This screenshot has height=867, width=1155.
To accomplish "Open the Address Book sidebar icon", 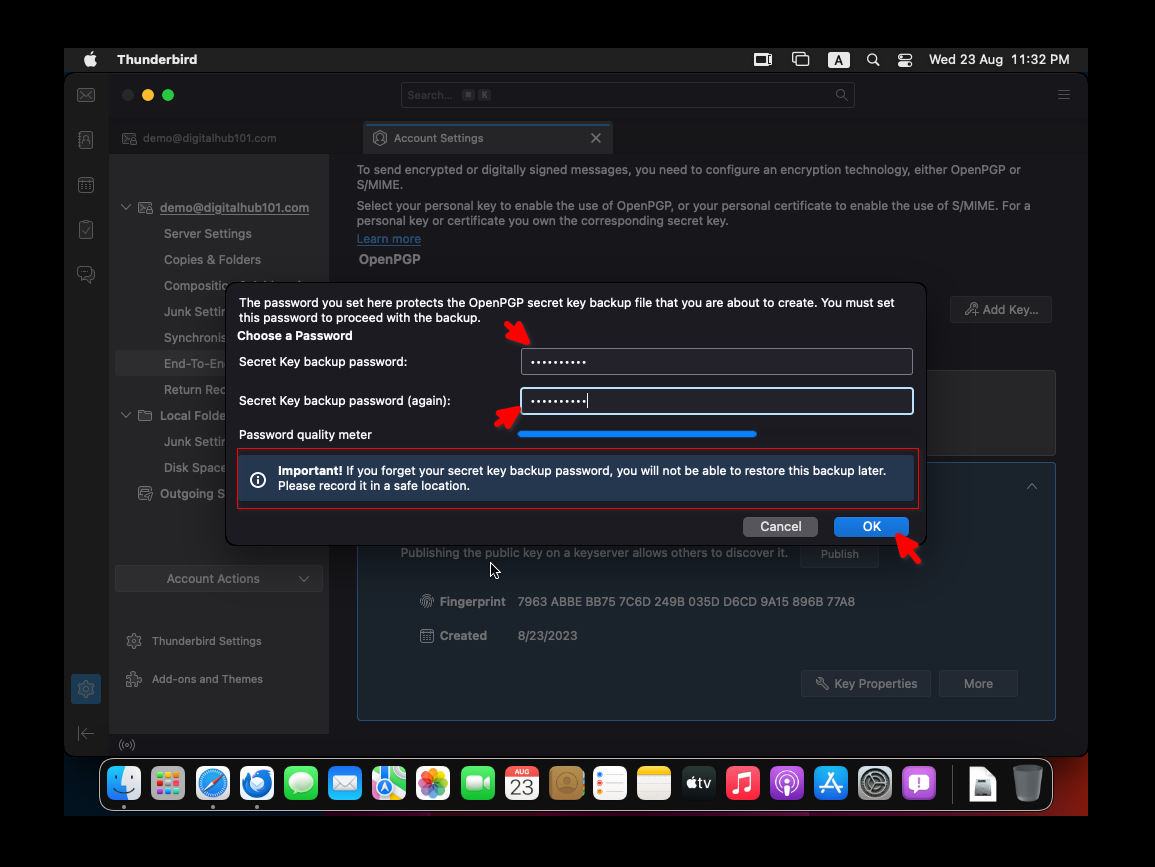I will 86,140.
